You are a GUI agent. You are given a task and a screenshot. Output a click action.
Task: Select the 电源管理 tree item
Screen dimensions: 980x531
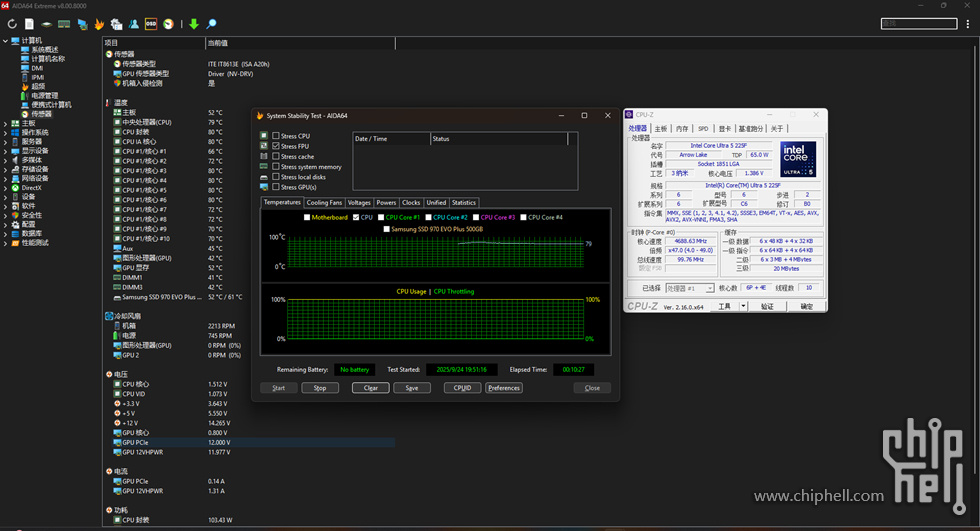pyautogui.click(x=44, y=96)
